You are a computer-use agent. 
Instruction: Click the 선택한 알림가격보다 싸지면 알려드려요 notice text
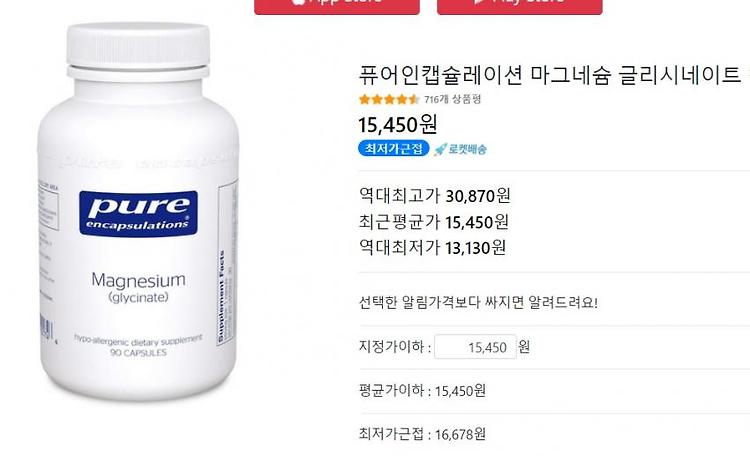pos(478,302)
